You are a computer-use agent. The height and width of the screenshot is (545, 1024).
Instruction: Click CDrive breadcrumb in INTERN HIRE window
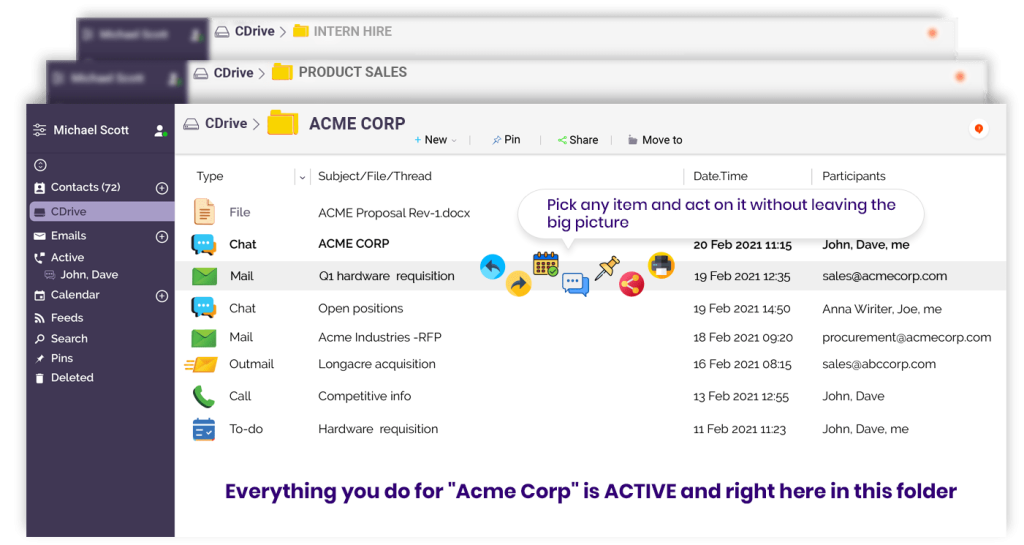(x=255, y=31)
